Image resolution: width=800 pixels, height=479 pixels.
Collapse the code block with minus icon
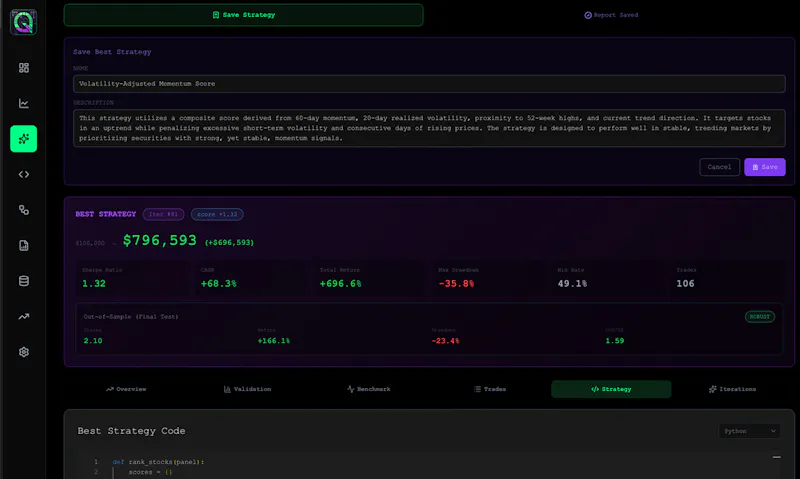(777, 457)
